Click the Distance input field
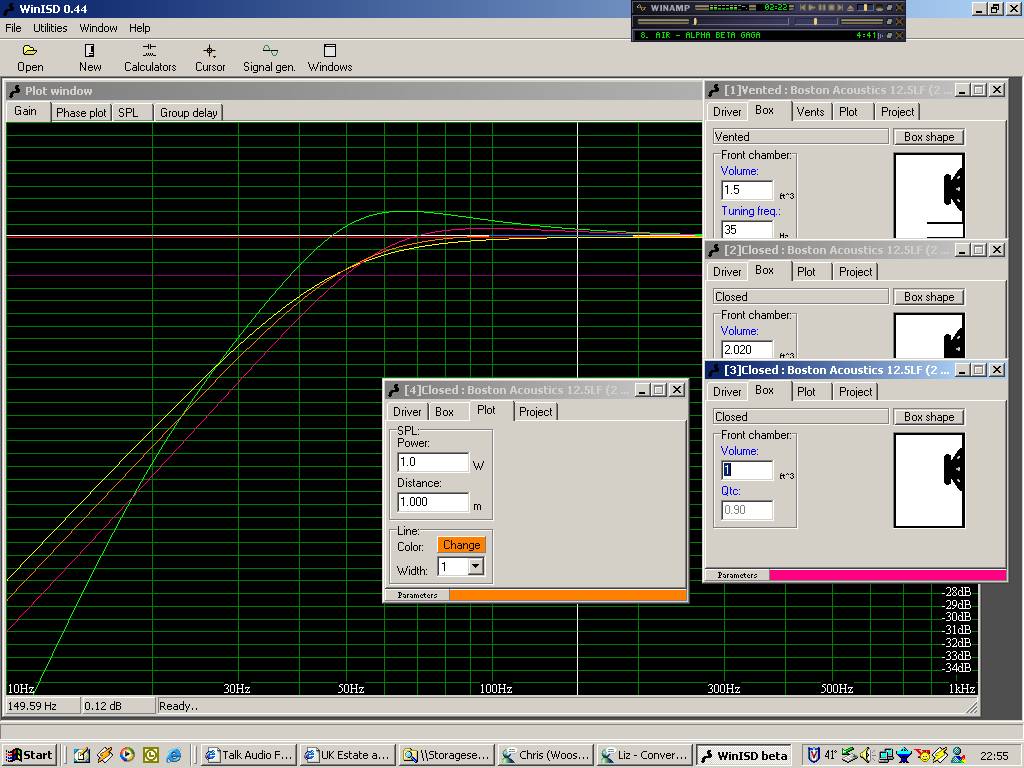Viewport: 1024px width, 768px height. coord(432,503)
